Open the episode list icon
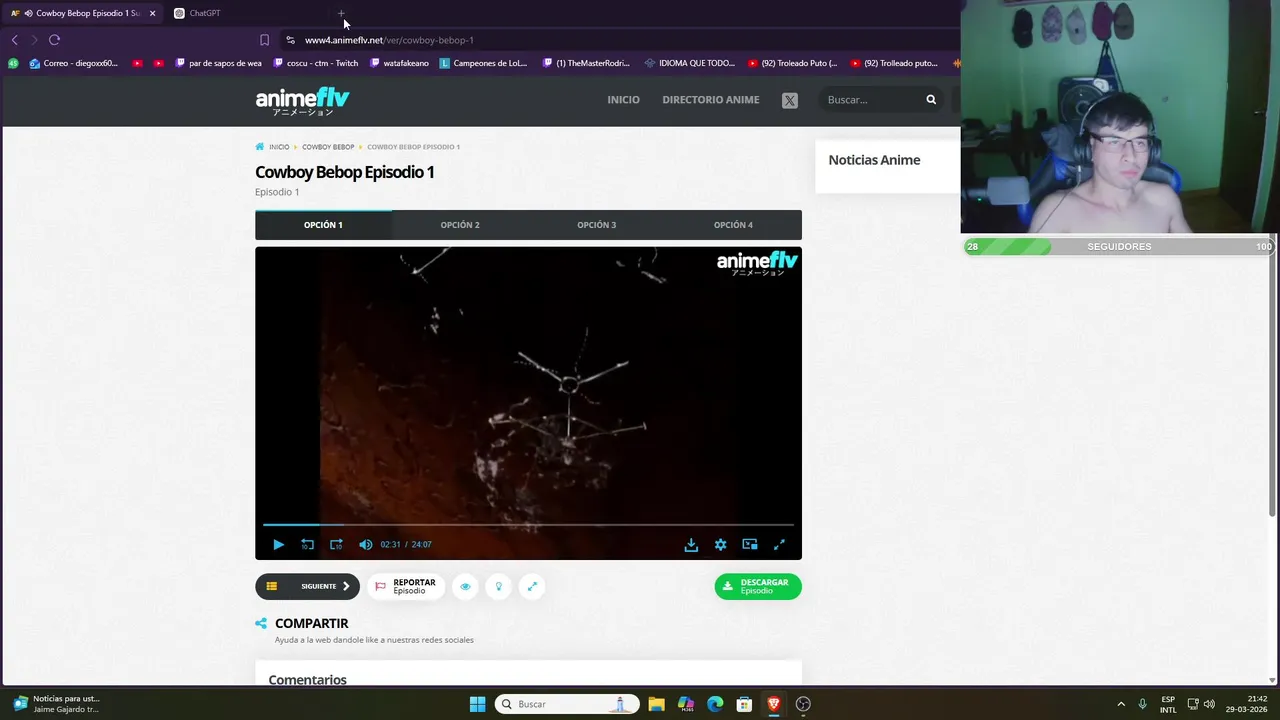1280x720 pixels. coord(271,586)
